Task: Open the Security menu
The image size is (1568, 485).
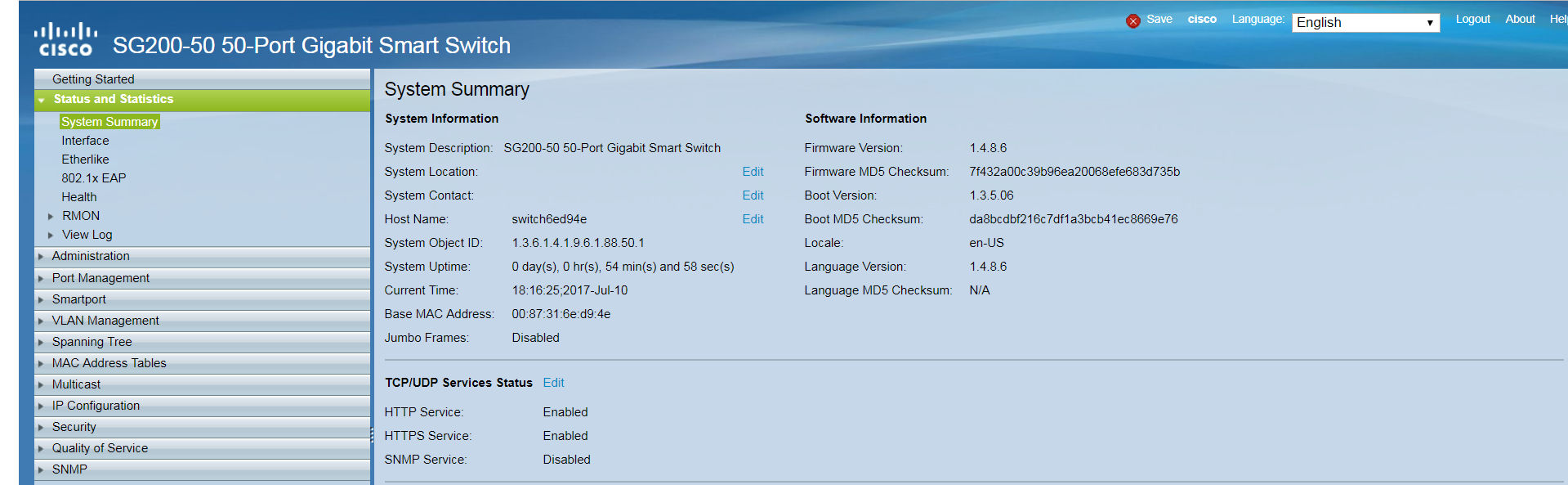Action: 74,427
